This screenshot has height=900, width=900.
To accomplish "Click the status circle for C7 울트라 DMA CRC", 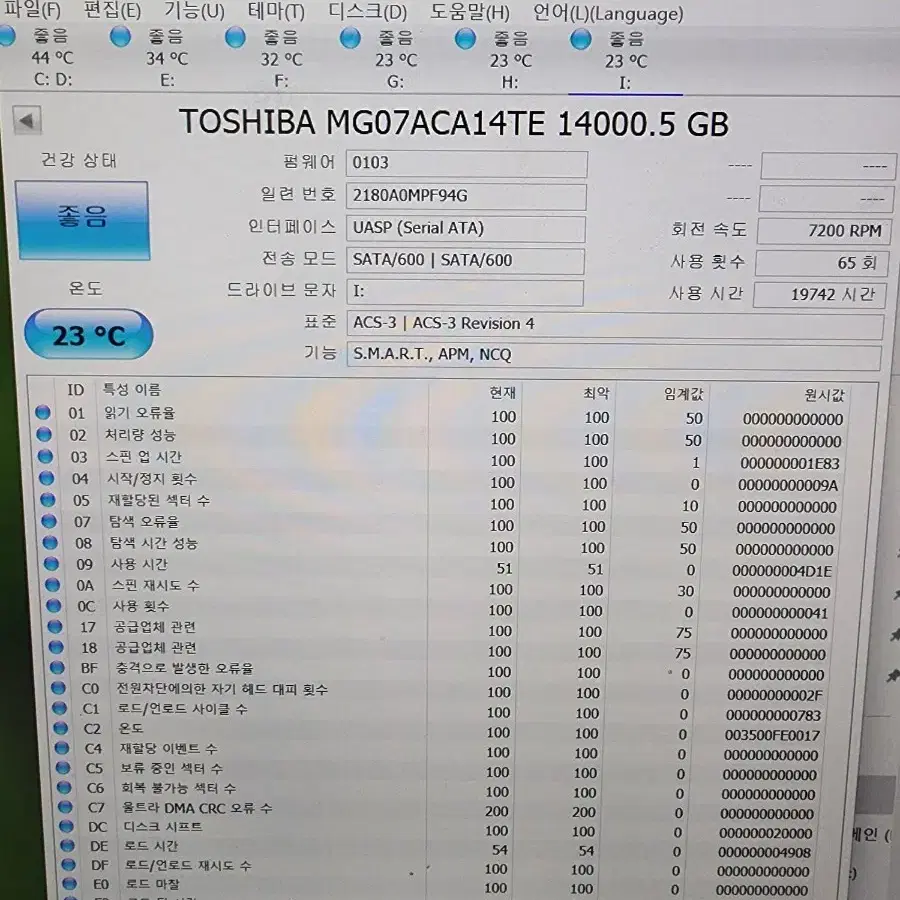I will (65, 807).
